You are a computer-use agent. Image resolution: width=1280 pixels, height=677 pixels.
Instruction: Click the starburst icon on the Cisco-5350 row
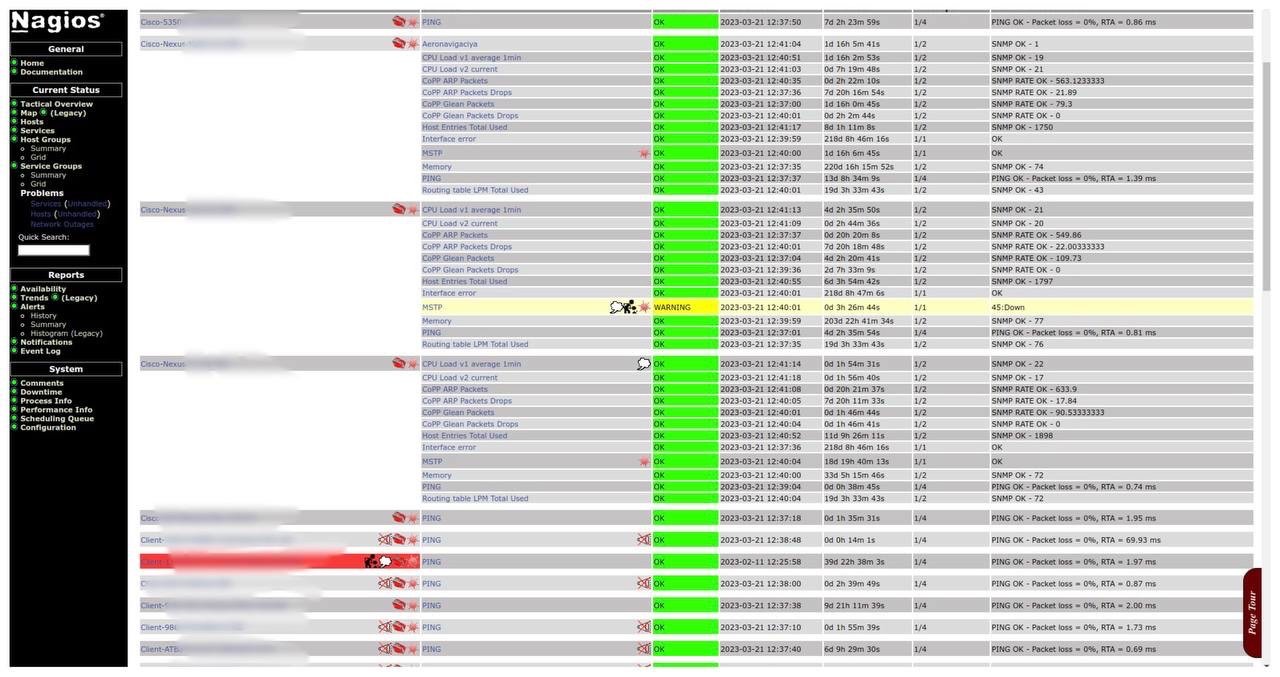point(412,21)
